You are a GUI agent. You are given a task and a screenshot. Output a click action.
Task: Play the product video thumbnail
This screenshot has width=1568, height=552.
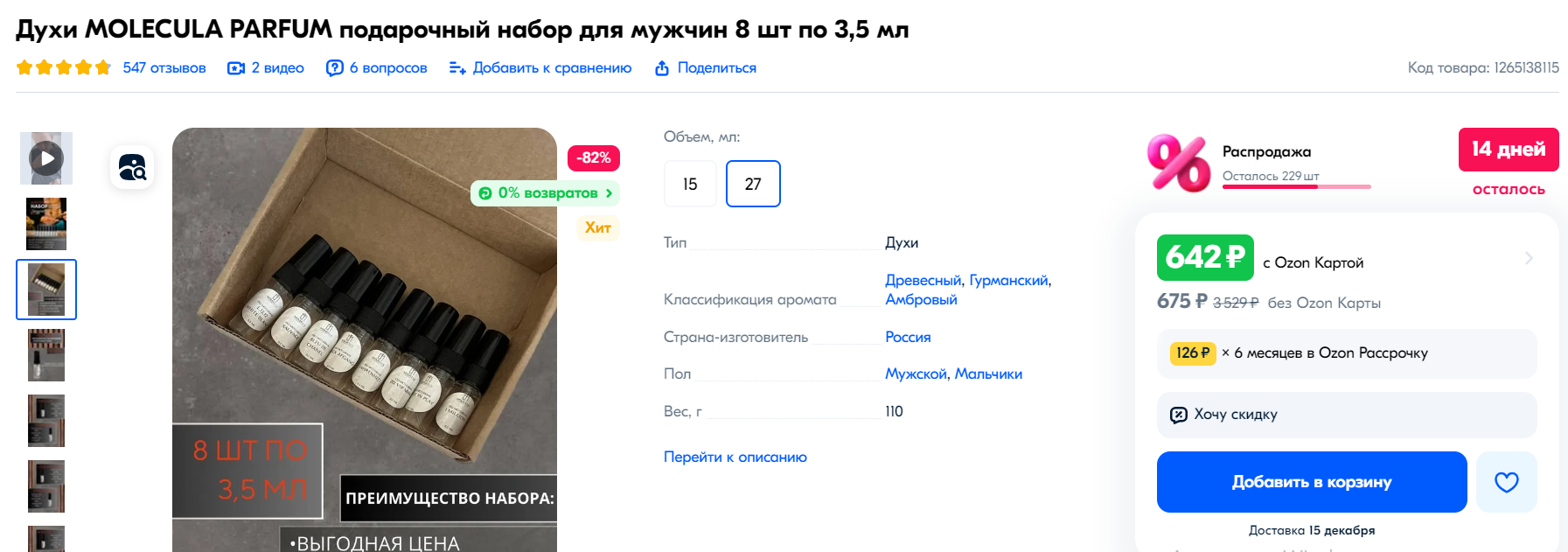tap(46, 158)
